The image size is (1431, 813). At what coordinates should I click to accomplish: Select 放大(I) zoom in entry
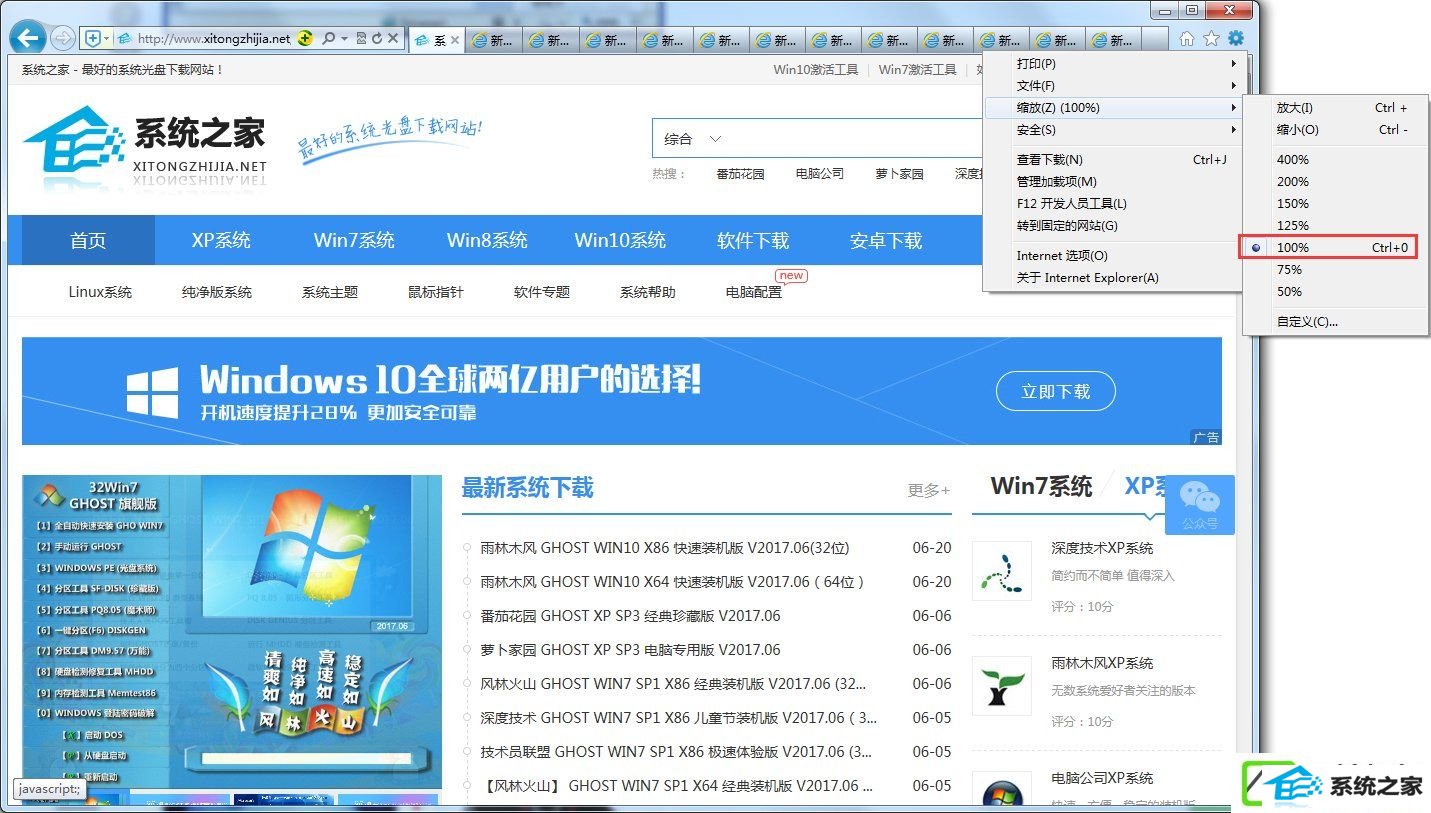(x=1336, y=108)
